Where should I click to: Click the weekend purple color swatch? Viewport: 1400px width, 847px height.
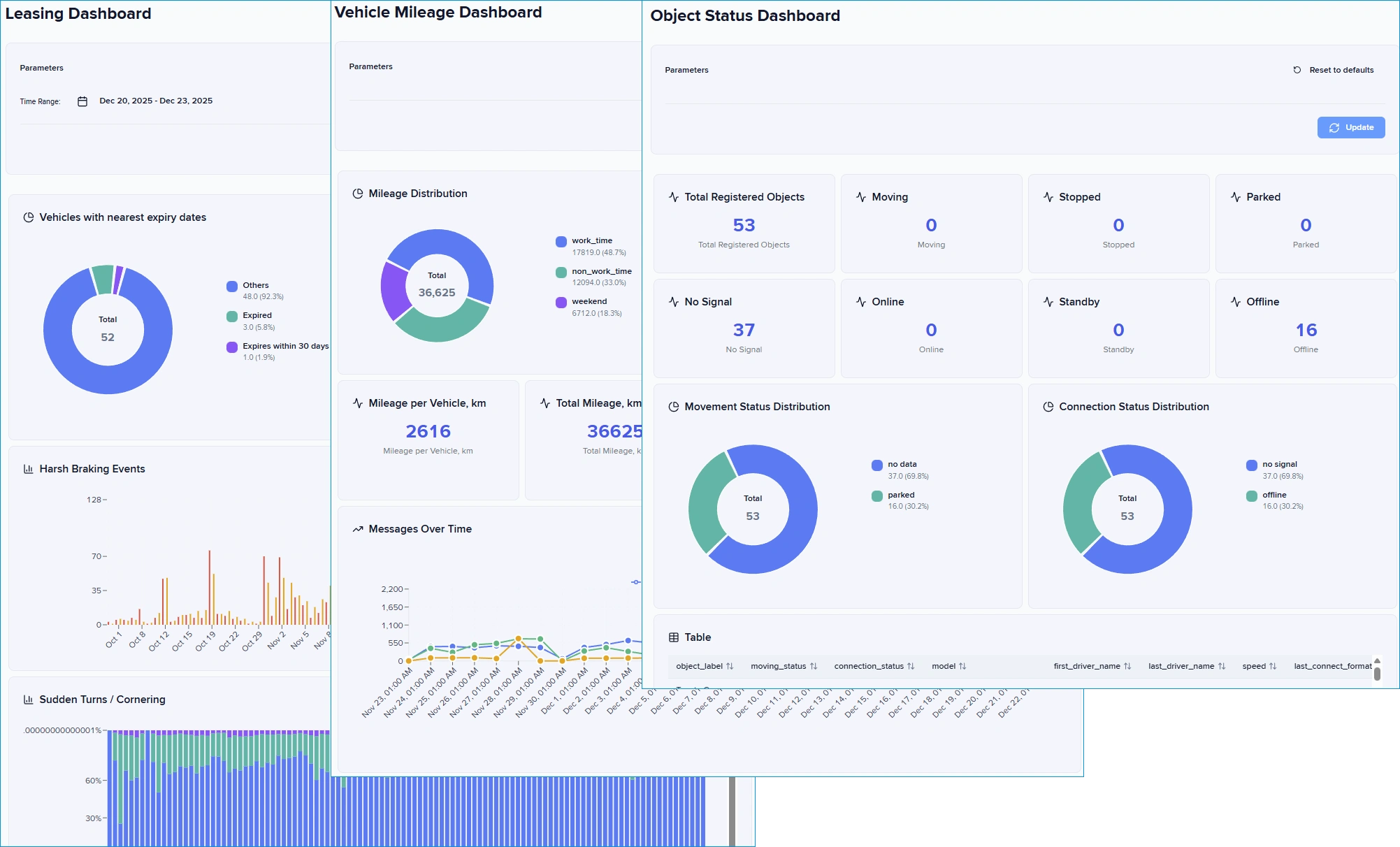(561, 302)
